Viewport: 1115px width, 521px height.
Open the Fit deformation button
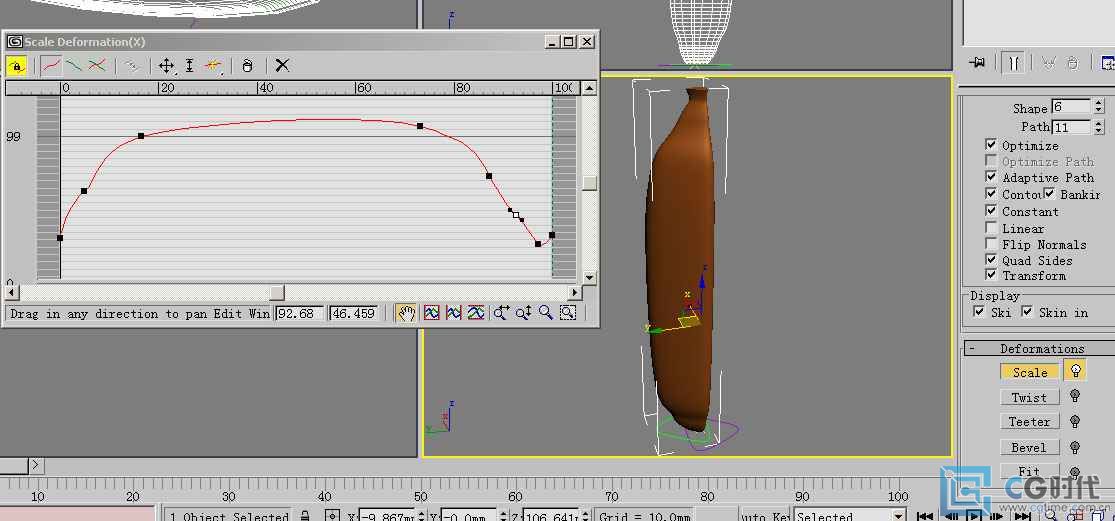[x=1030, y=471]
